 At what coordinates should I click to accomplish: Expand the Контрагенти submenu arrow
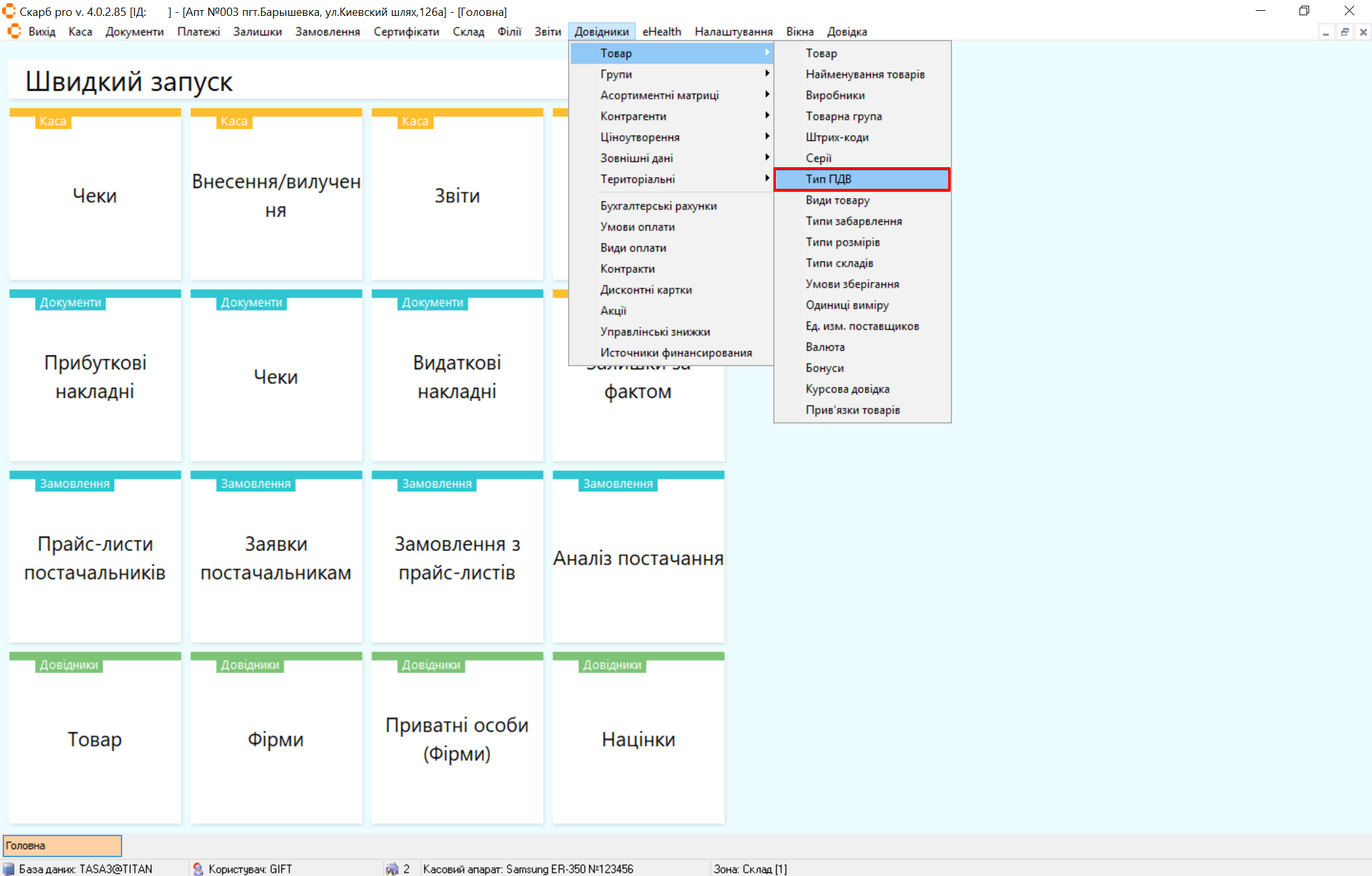pos(767,116)
